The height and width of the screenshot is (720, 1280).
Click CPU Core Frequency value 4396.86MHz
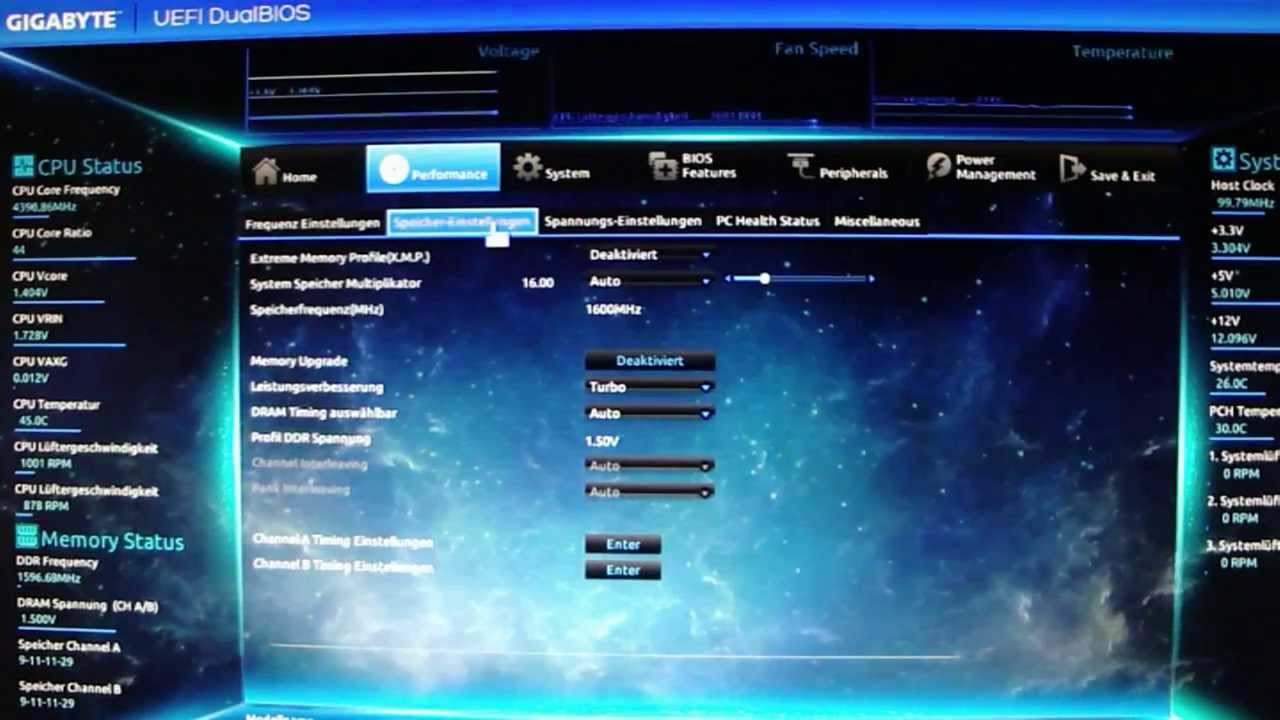[44, 207]
